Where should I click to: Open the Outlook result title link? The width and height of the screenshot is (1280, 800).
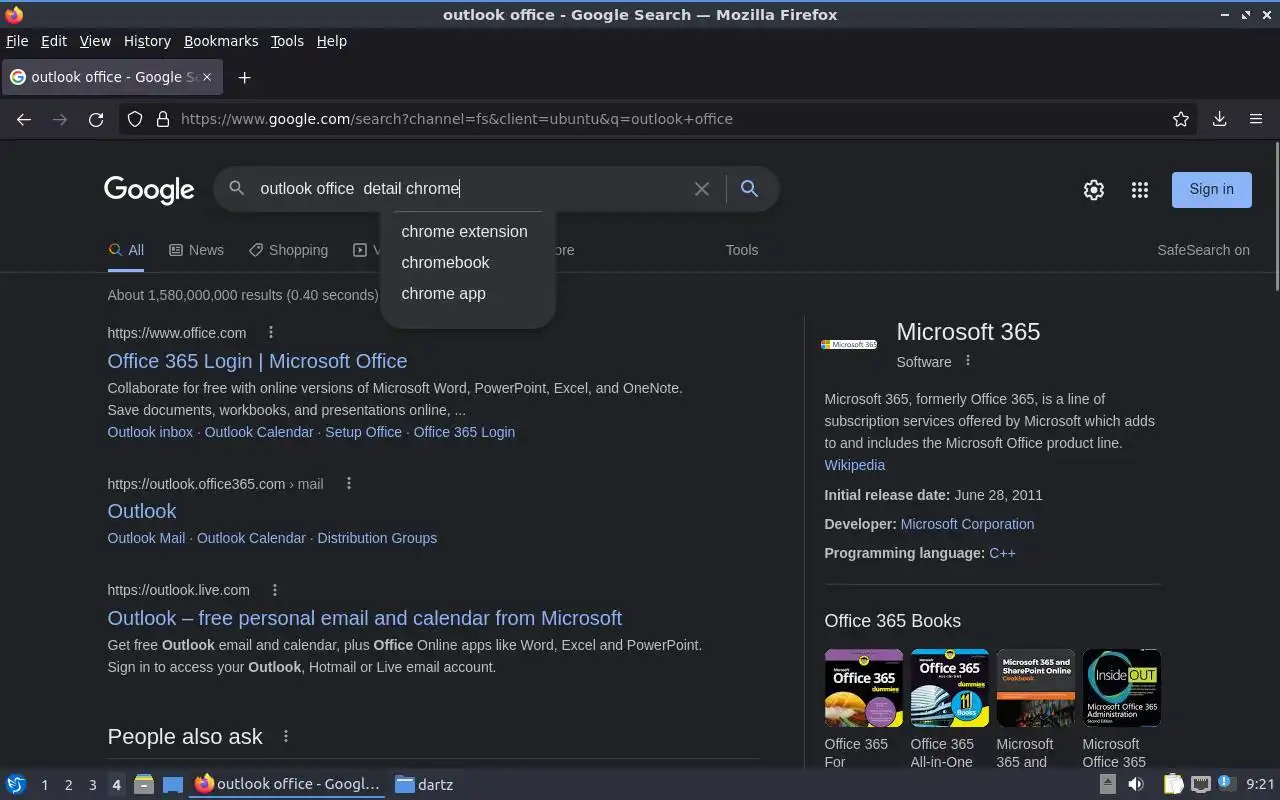[142, 511]
